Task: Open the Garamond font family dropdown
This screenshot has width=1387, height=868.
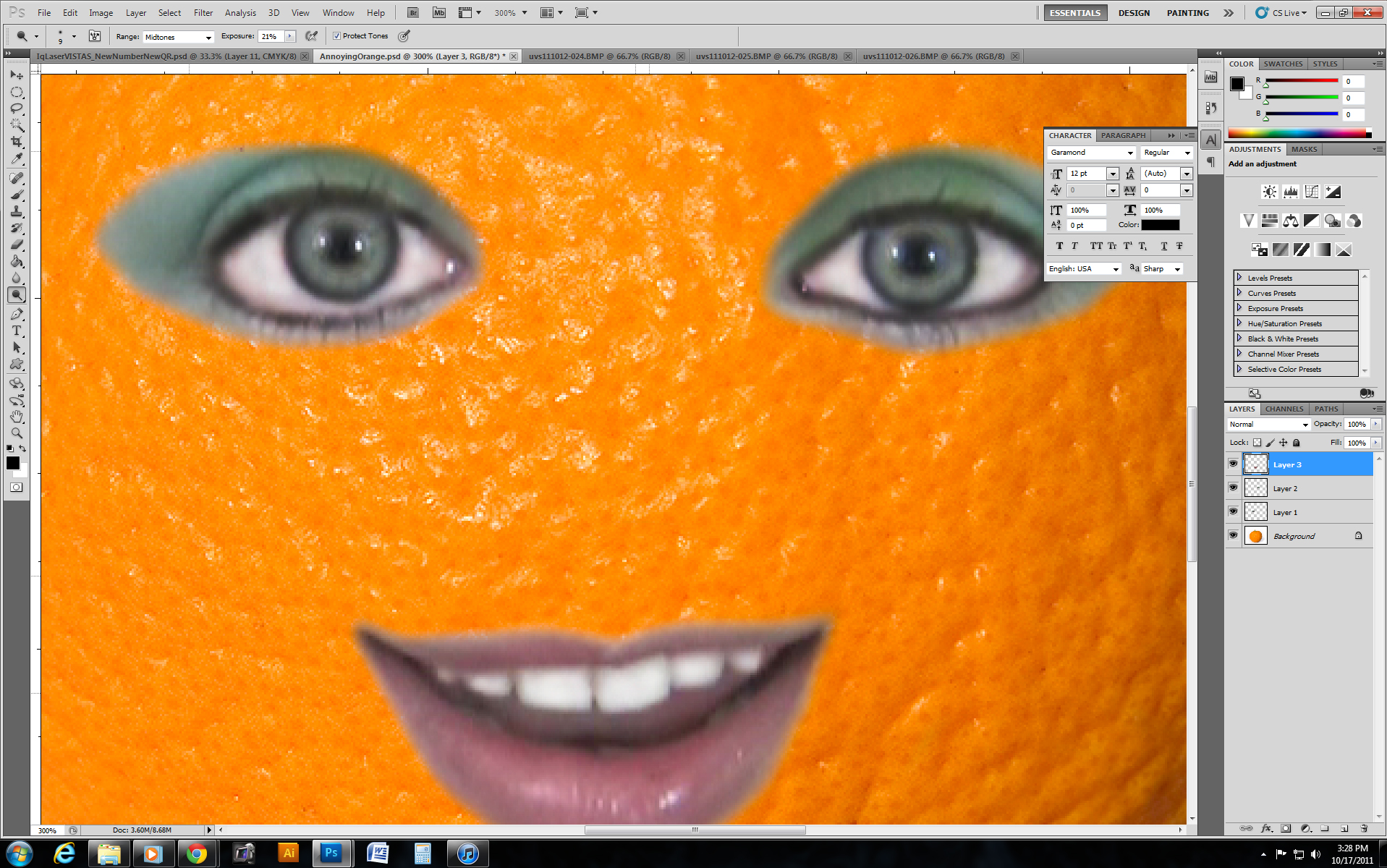Action: click(x=1091, y=153)
